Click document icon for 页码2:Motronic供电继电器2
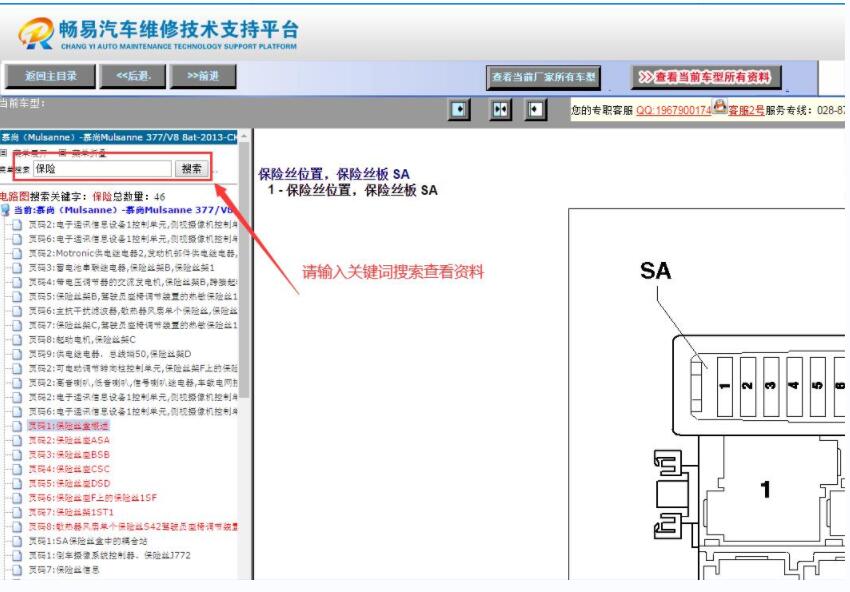 (17, 253)
